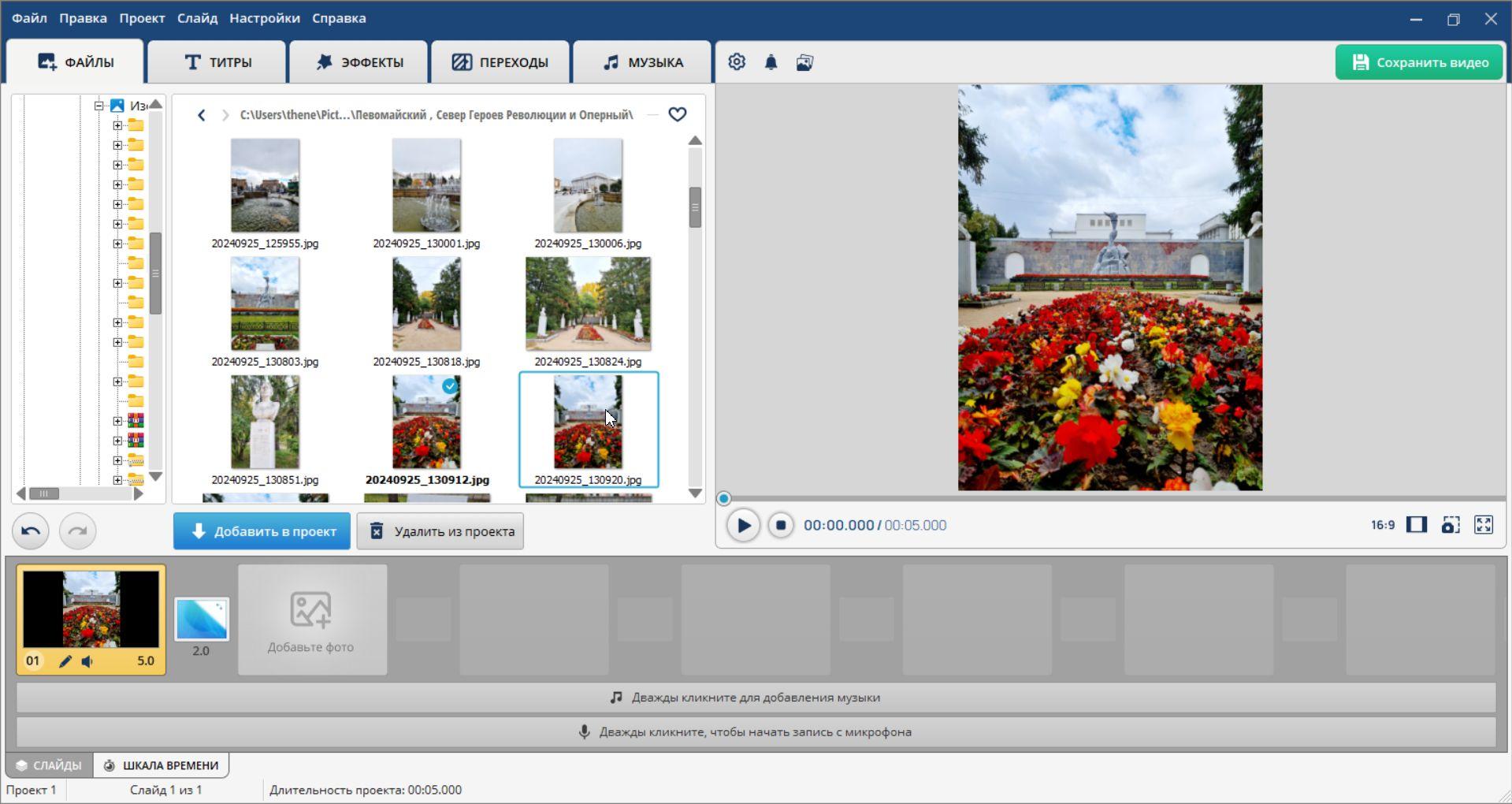Screen dimensions: 1512x804
Task: Click the microphone recording track bar
Action: pyautogui.click(x=756, y=732)
